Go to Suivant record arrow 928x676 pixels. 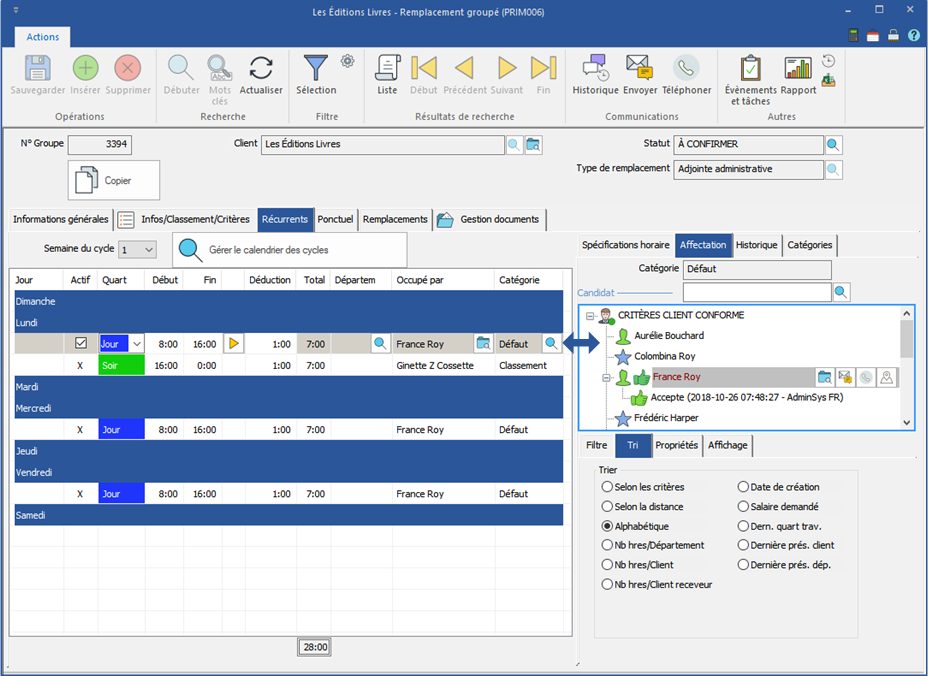[x=507, y=67]
